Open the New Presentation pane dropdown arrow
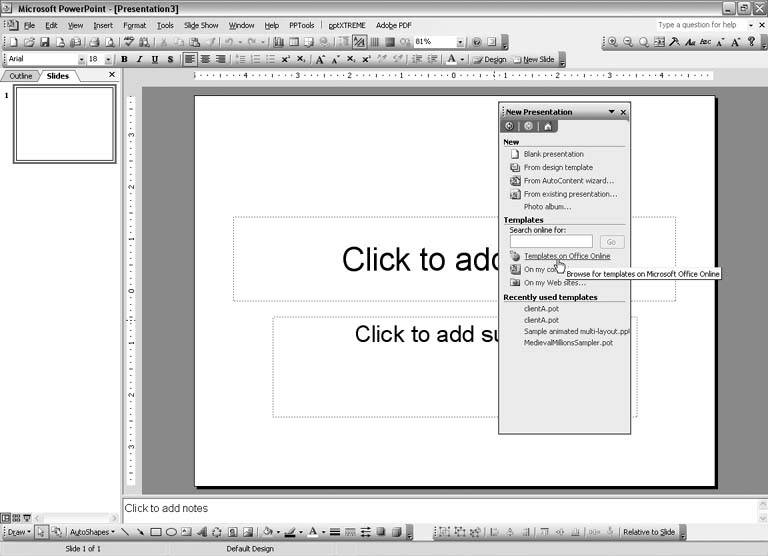 click(611, 112)
